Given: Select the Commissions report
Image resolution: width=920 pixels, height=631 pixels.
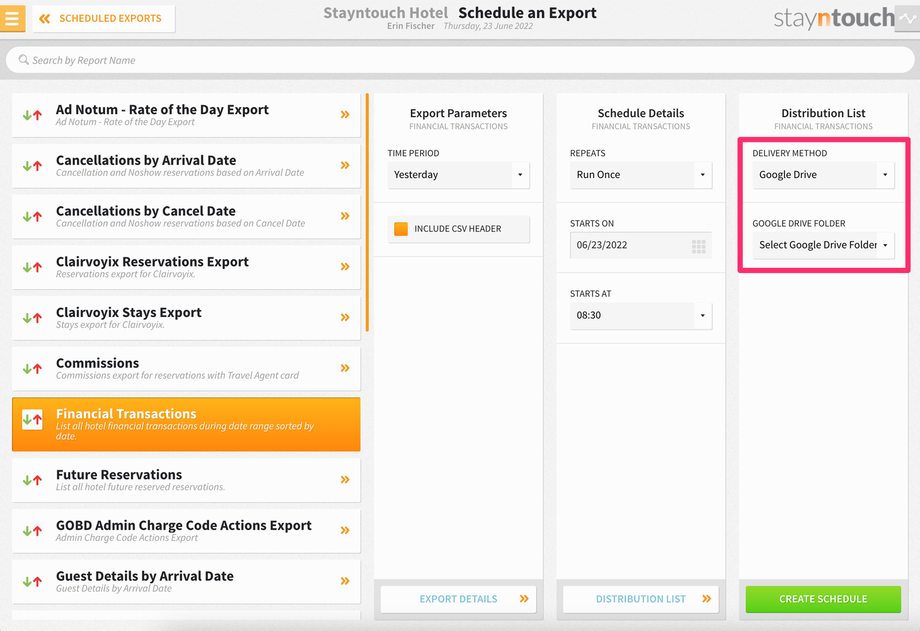Looking at the screenshot, I should (x=186, y=369).
